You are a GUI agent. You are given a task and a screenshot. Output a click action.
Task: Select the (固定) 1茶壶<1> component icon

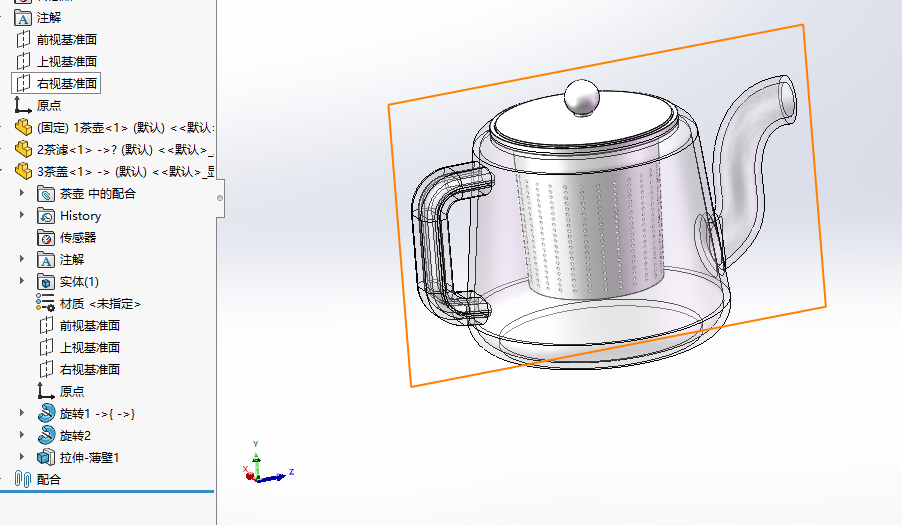(x=24, y=127)
